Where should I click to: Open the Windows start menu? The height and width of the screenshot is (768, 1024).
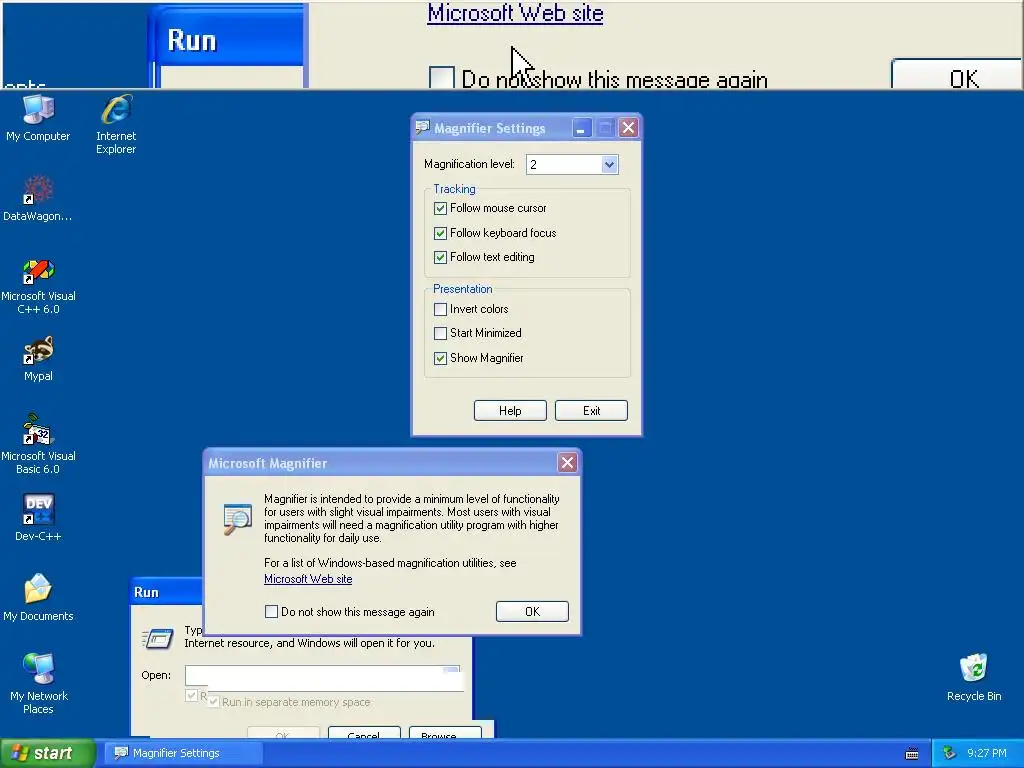[x=48, y=753]
